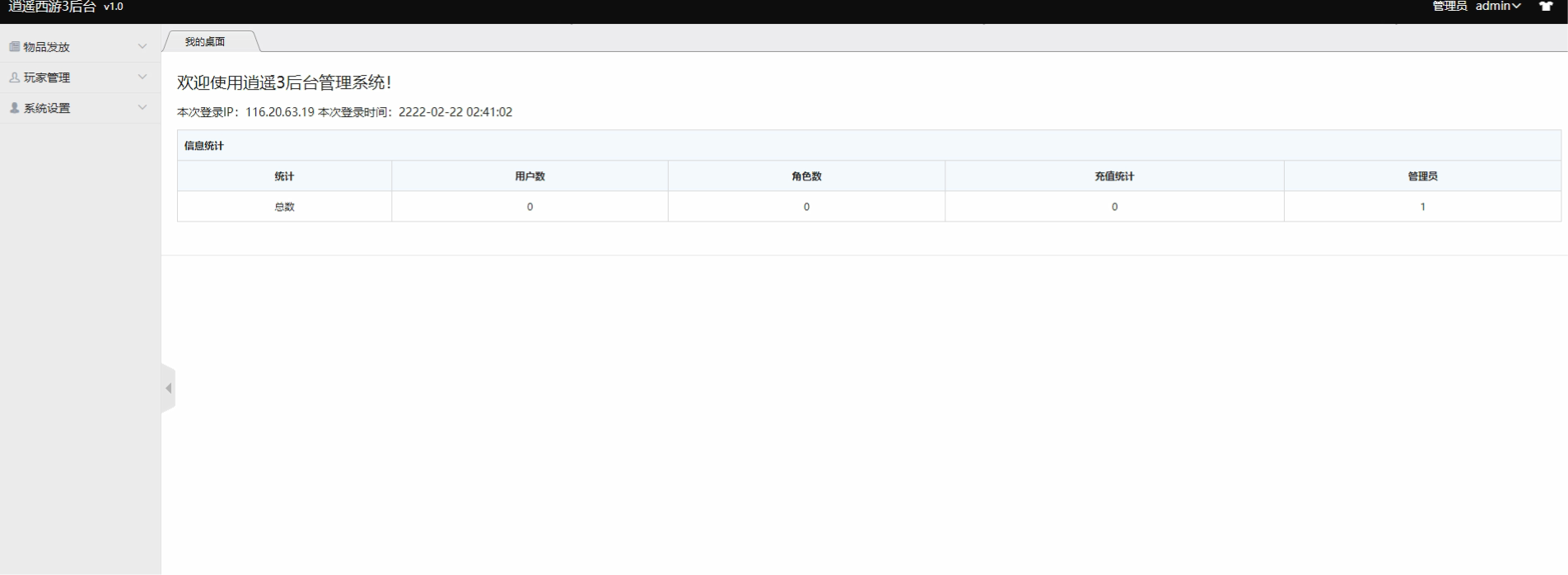This screenshot has width=1568, height=575.
Task: Click the 用户数 column header
Action: point(530,176)
